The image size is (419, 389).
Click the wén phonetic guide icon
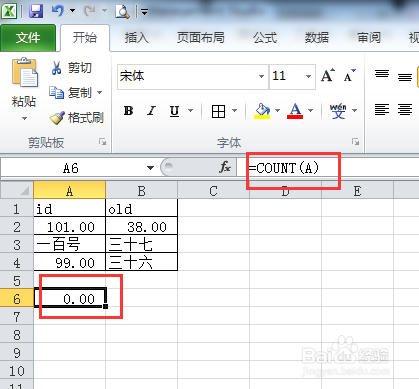[338, 111]
